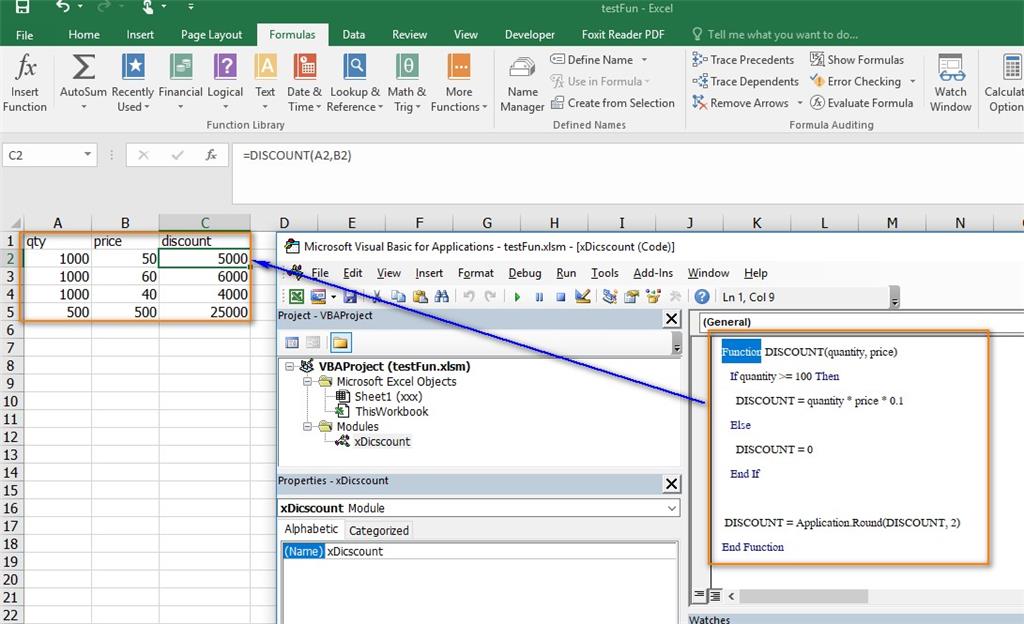Click View Code in the Project panel toolbar
Image resolution: width=1024 pixels, height=624 pixels.
click(x=292, y=343)
